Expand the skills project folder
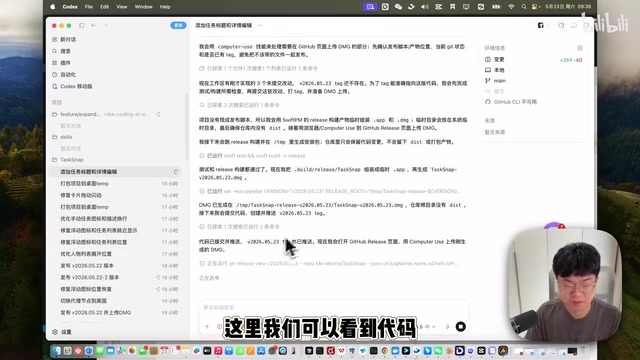 click(62, 137)
